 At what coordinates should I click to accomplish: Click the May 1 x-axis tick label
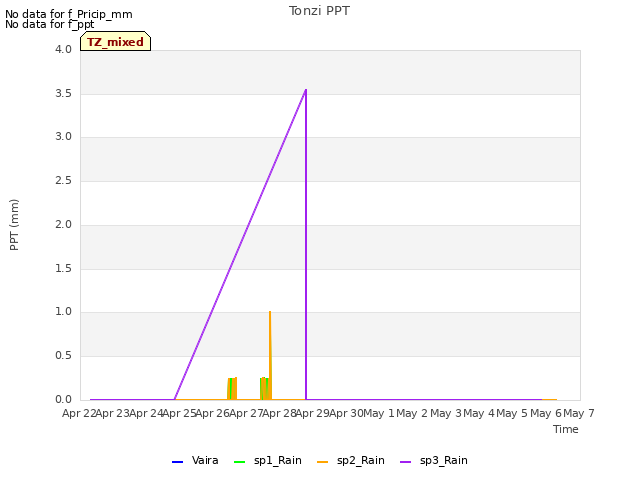(379, 413)
